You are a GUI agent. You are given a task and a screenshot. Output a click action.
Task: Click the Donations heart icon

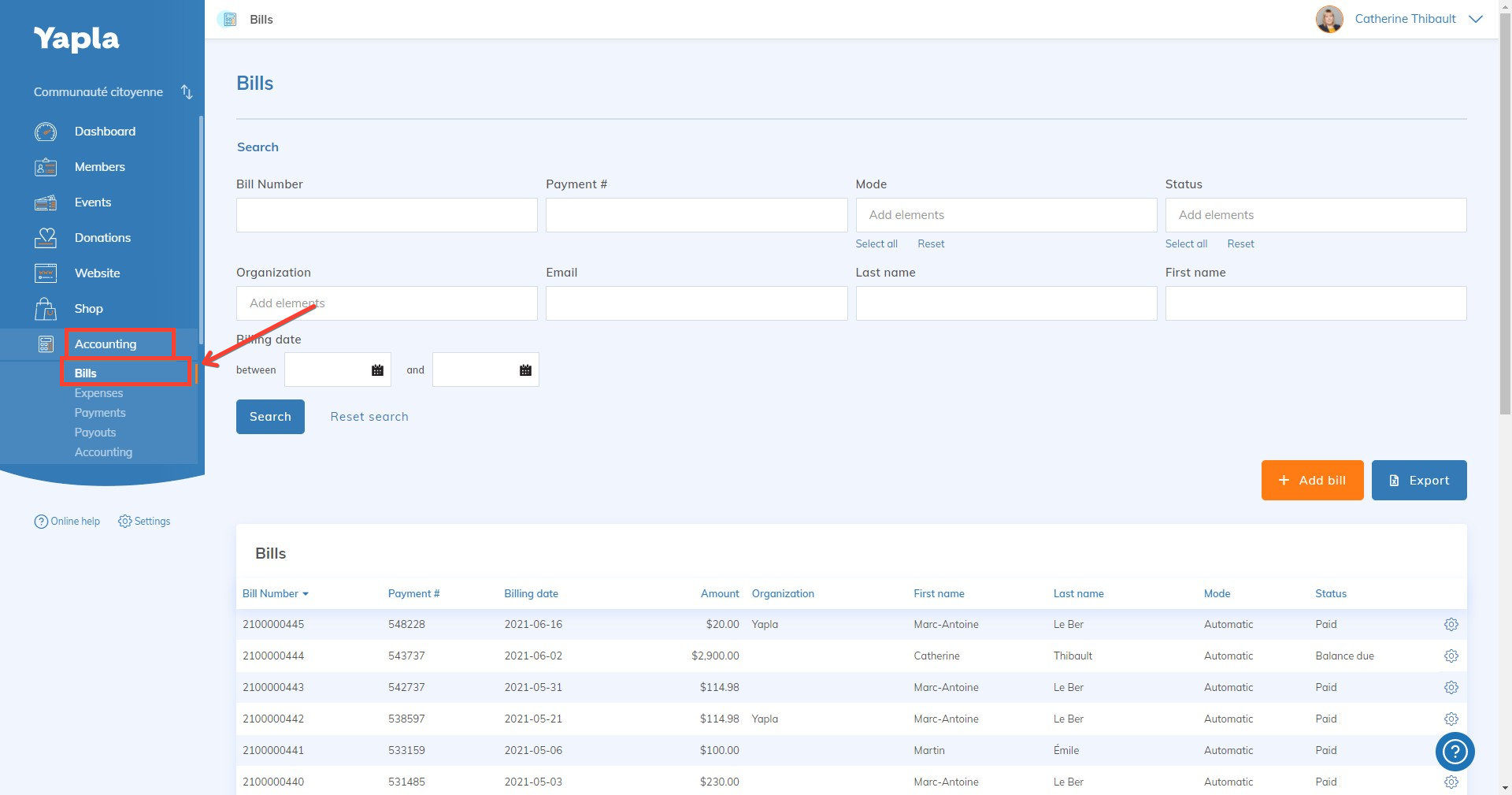click(x=46, y=238)
